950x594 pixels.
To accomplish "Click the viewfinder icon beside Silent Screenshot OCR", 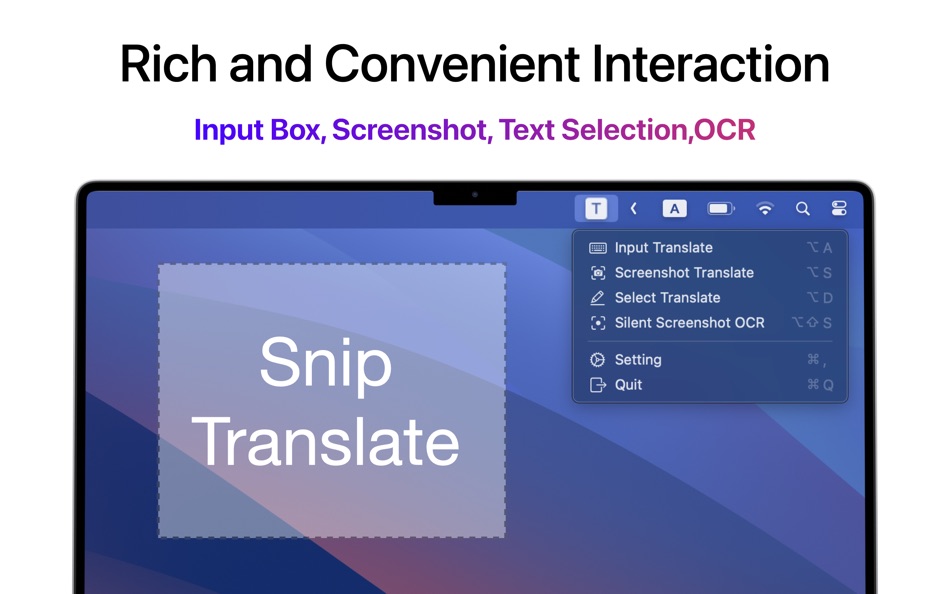I will [x=598, y=324].
